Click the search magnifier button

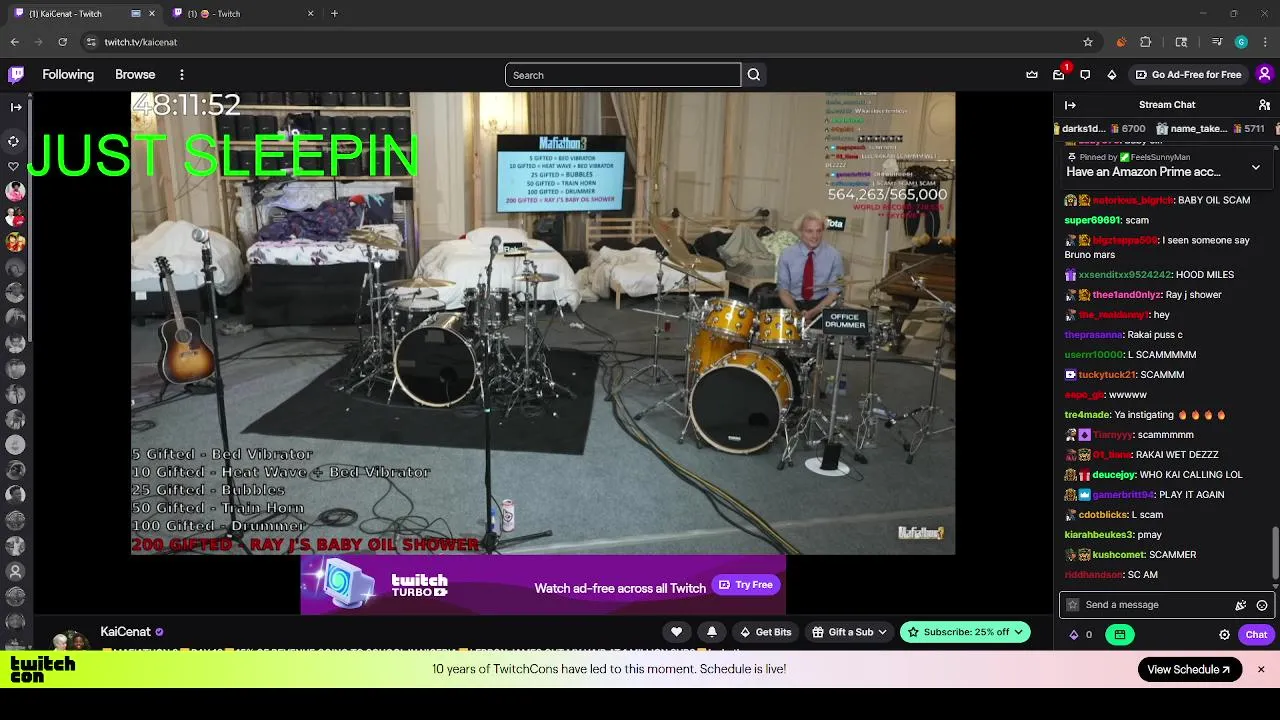coord(754,75)
